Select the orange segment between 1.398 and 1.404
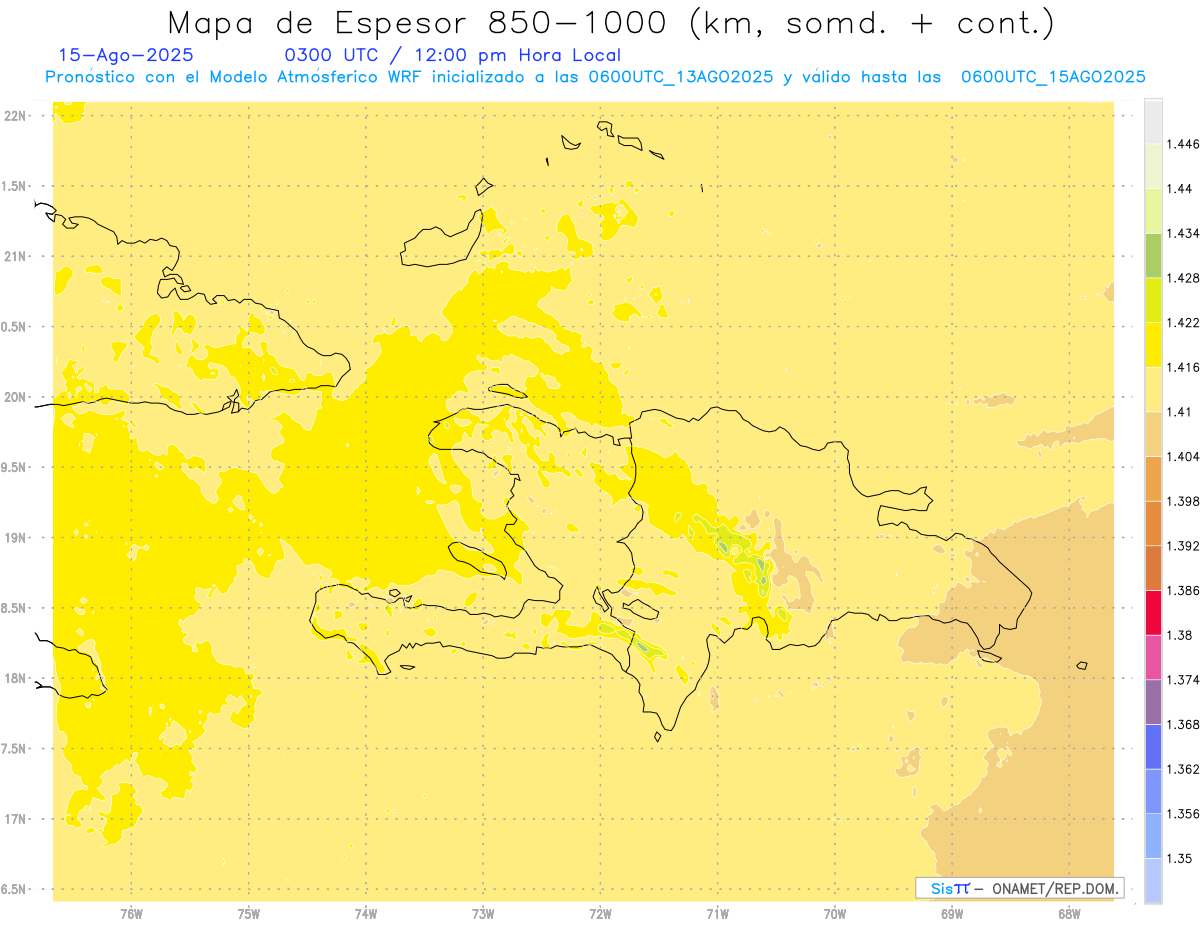This screenshot has width=1200, height=927. coord(1153,479)
